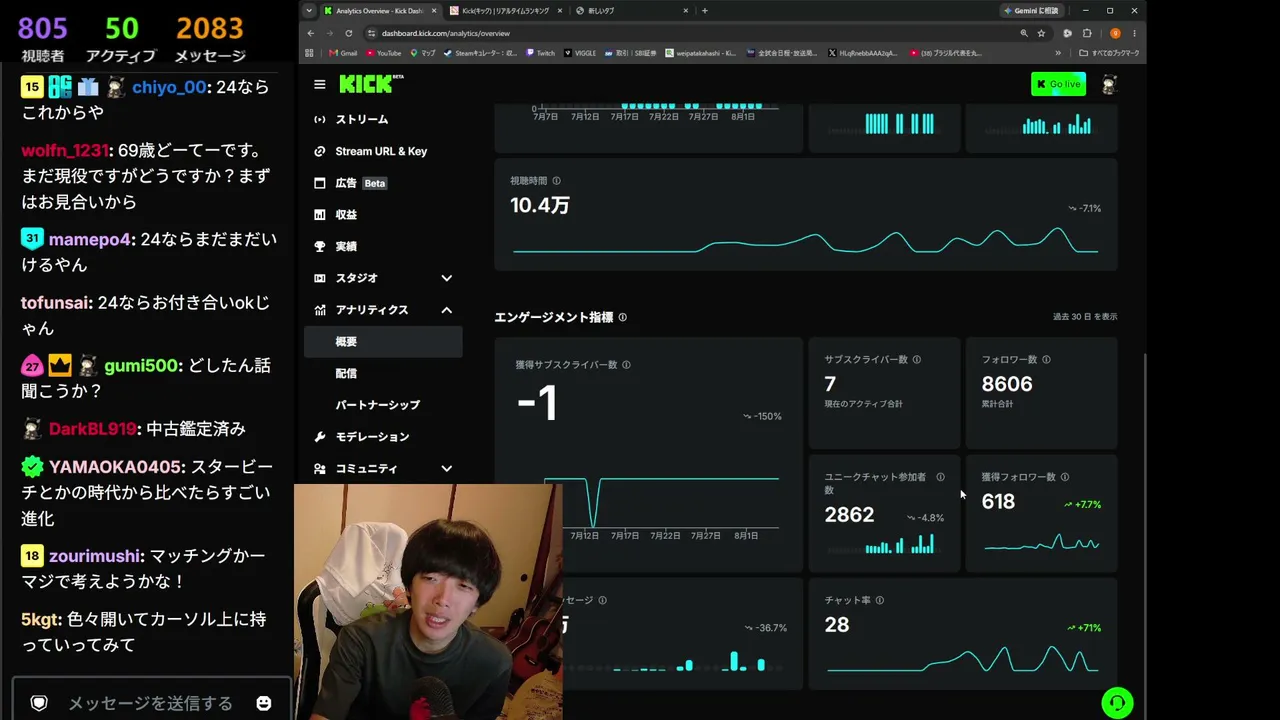This screenshot has width=1280, height=720.
Task: Switch to Analytics Overview browser tab
Action: pyautogui.click(x=380, y=11)
